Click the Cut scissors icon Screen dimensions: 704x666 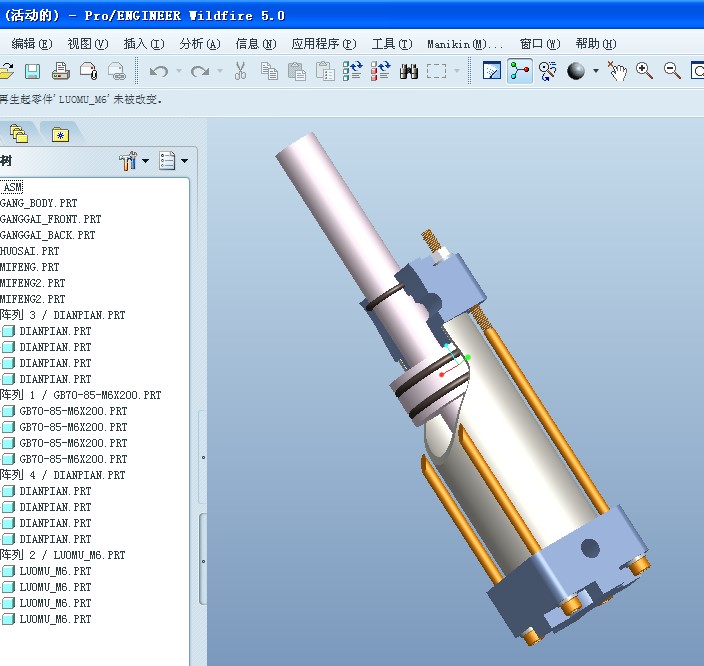coord(241,71)
